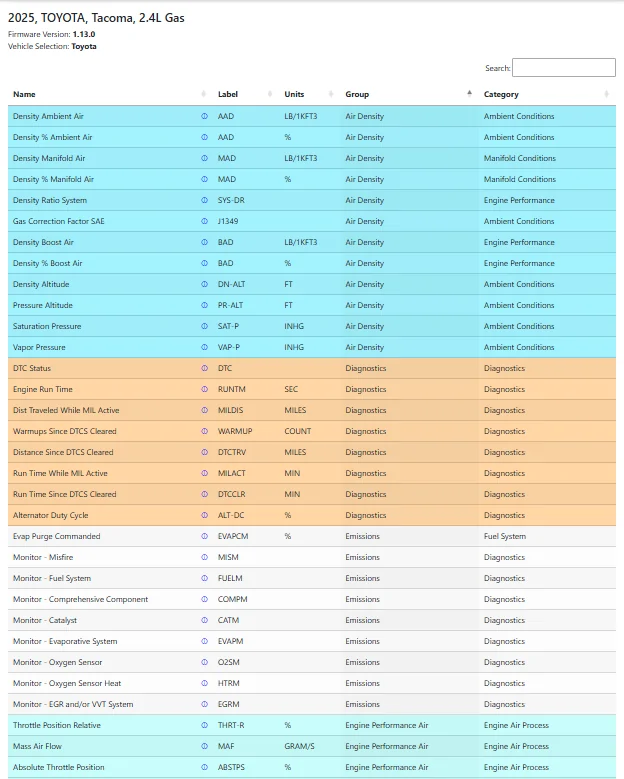The image size is (624, 779).
Task: Open info icon for Alternator Duty Cycle
Action: (204, 515)
